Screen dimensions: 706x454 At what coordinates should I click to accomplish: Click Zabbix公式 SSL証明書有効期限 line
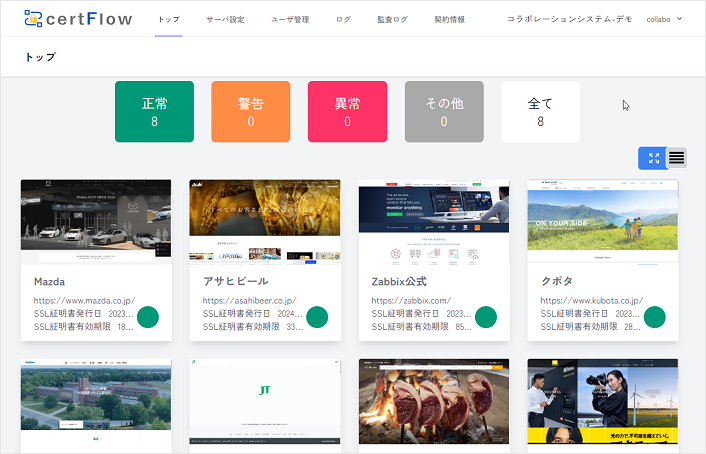point(421,327)
